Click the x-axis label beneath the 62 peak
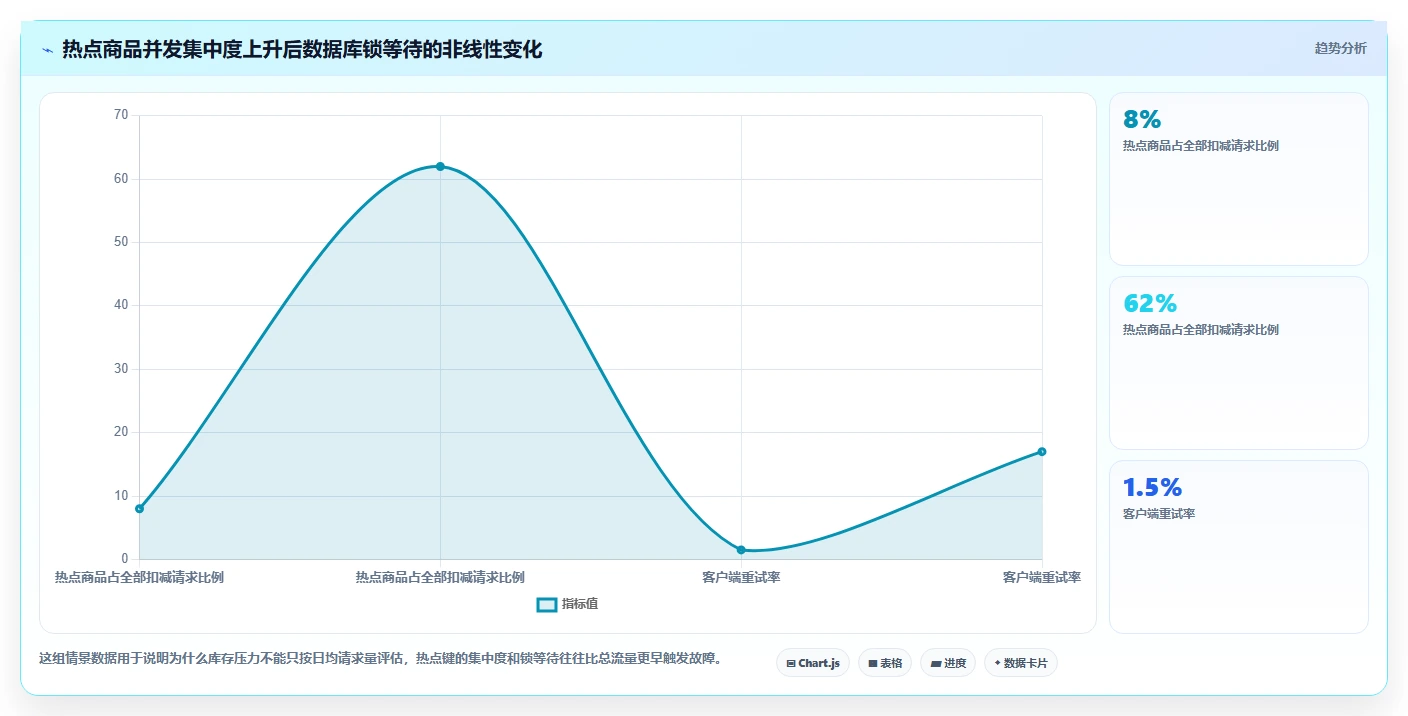The height and width of the screenshot is (716, 1408). tap(440, 578)
